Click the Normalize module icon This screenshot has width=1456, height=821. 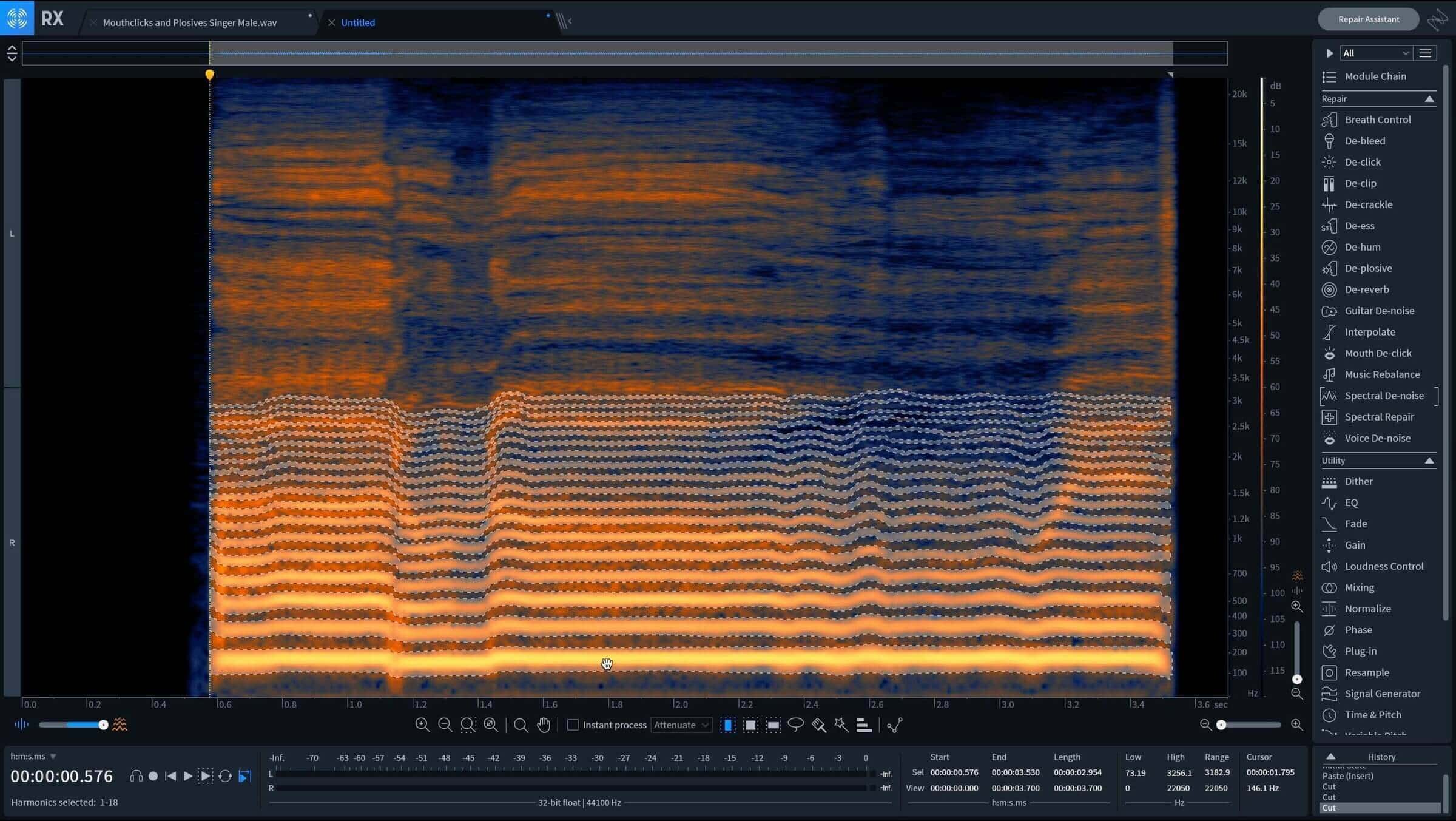1329,609
